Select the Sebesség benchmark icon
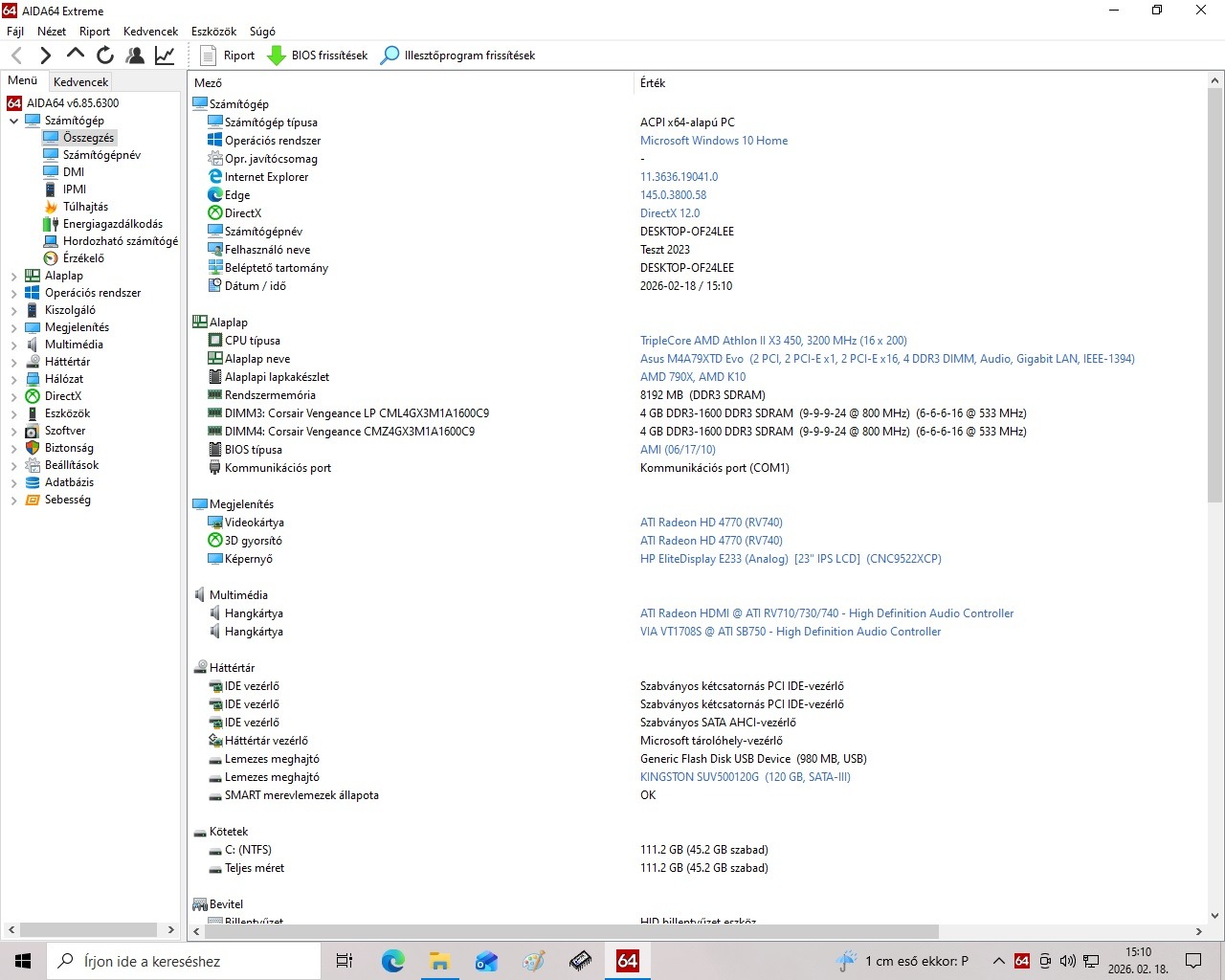Viewport: 1225px width, 980px height. tap(33, 500)
